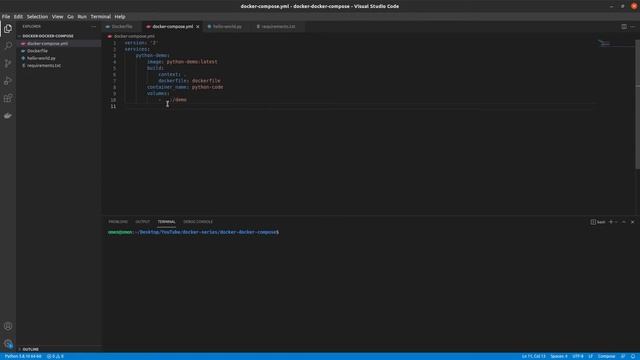Open the Selection menu

point(38,17)
